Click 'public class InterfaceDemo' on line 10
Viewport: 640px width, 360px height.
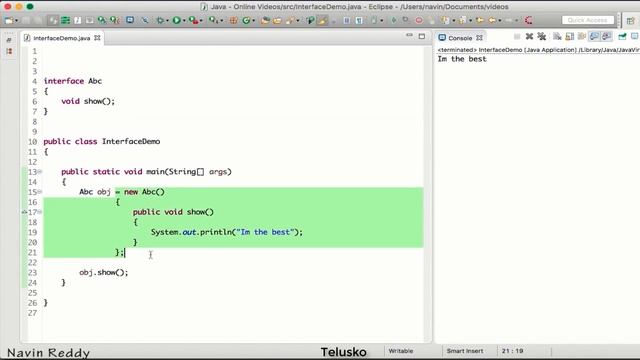pos(102,141)
